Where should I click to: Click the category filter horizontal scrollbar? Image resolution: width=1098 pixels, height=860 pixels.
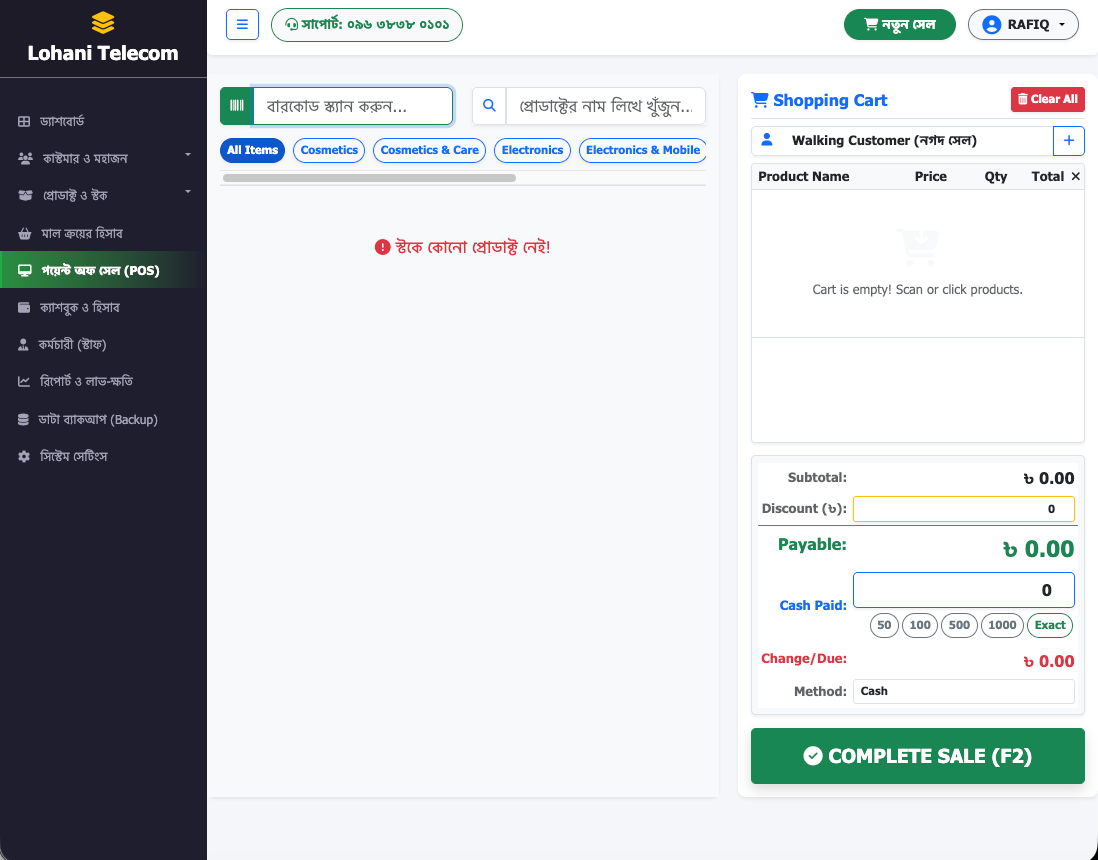tap(369, 178)
